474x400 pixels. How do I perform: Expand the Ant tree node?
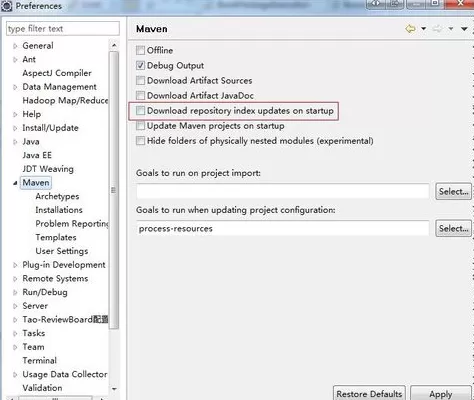(x=15, y=60)
